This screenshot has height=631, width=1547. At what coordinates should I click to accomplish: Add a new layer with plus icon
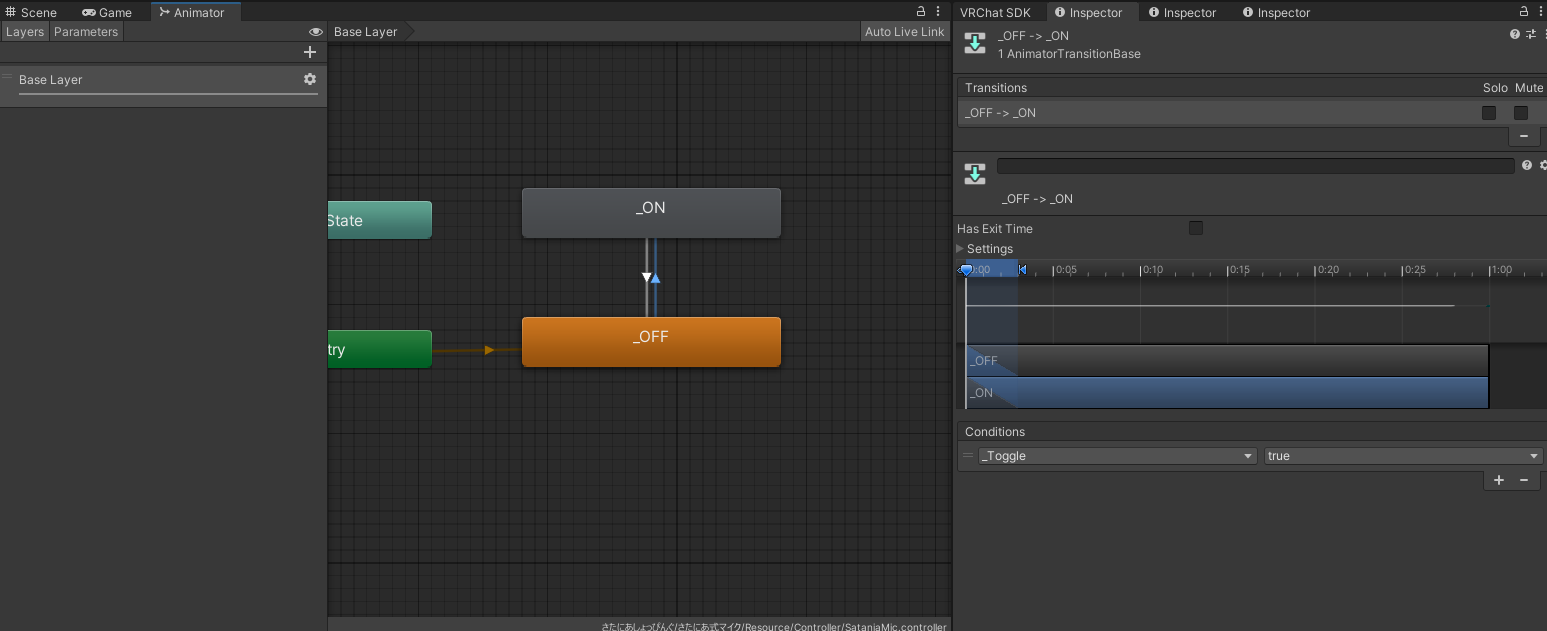310,52
